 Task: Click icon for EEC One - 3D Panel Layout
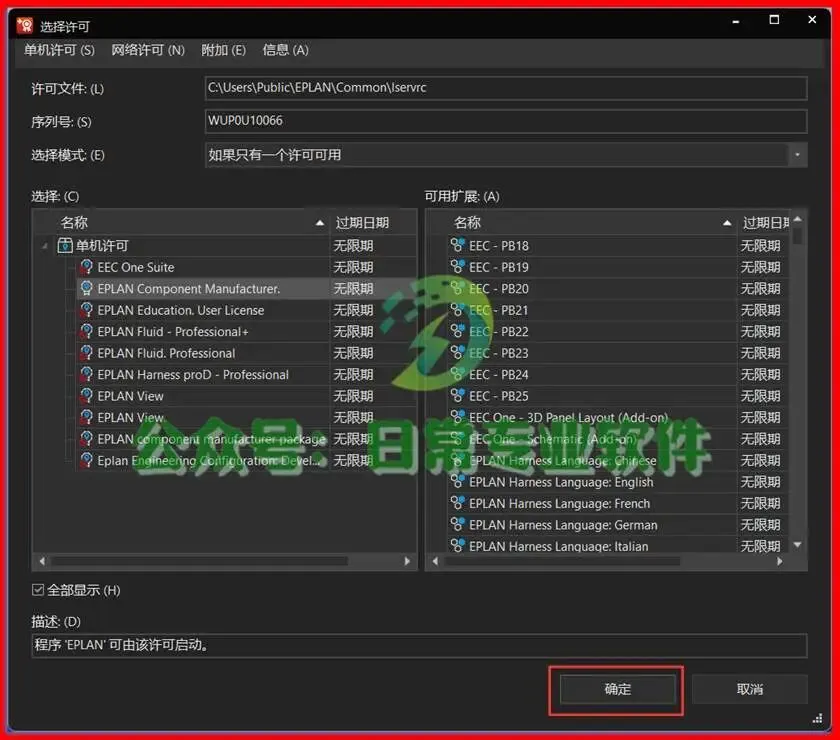458,417
